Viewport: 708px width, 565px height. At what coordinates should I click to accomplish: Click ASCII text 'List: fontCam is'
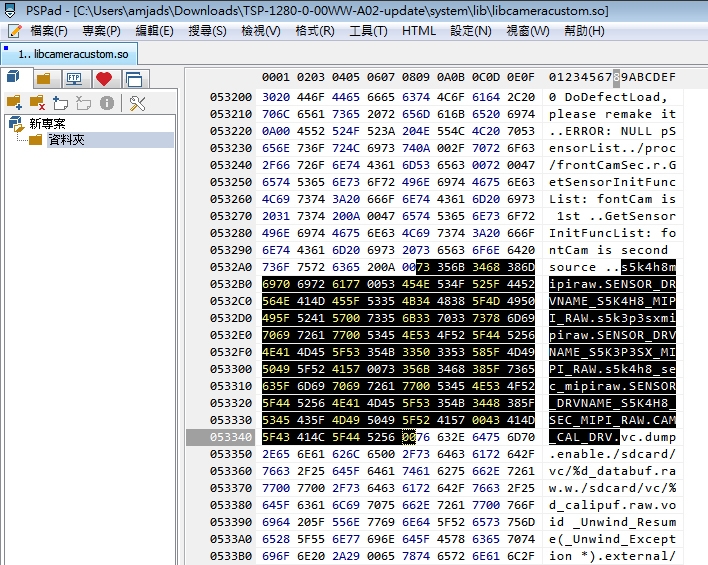pyautogui.click(x=612, y=199)
